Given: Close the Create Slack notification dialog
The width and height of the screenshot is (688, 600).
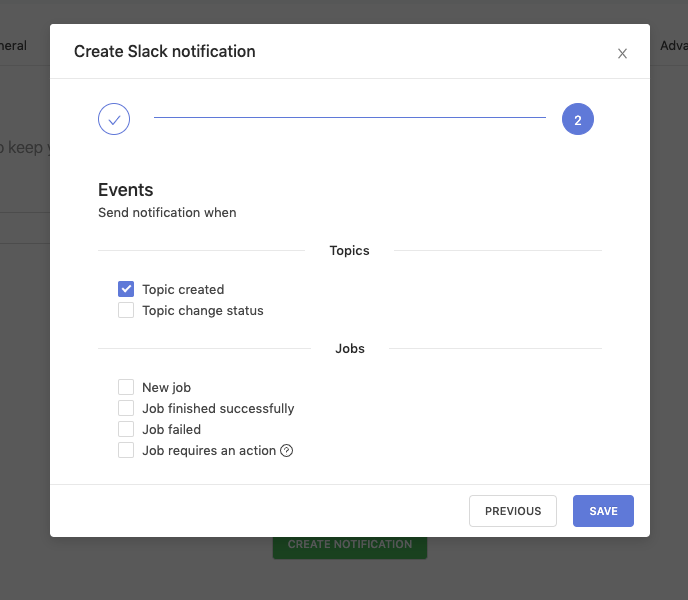Looking at the screenshot, I should [622, 54].
